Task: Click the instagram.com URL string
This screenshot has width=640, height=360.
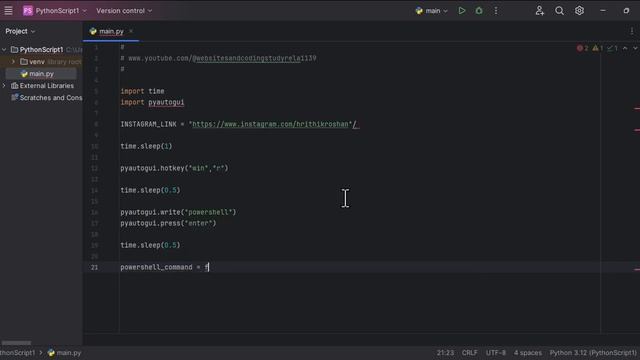Action: pos(270,124)
